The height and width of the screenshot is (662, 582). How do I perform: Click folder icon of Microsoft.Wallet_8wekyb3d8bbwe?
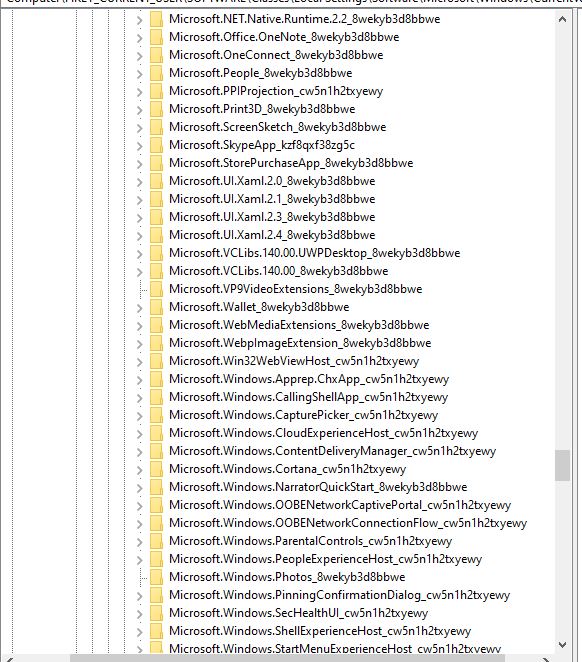[x=156, y=307]
